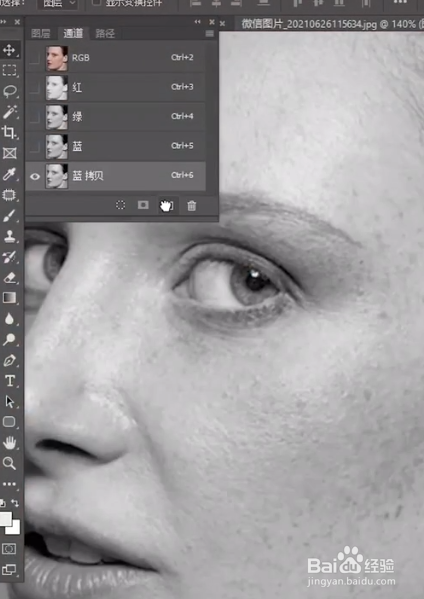Image resolution: width=424 pixels, height=599 pixels.
Task: Click the foreground color swatch
Action: click(x=5, y=519)
